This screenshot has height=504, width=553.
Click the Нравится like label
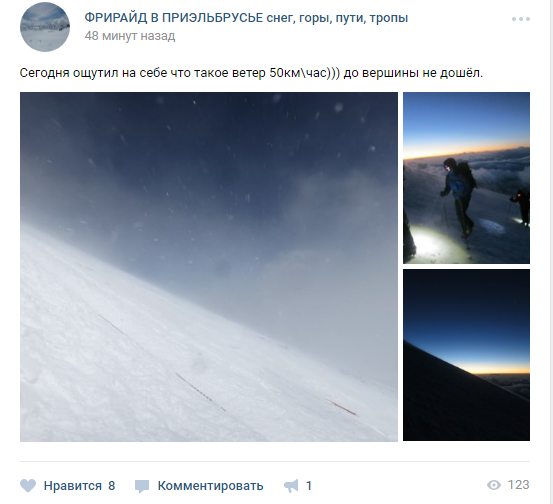(73, 486)
